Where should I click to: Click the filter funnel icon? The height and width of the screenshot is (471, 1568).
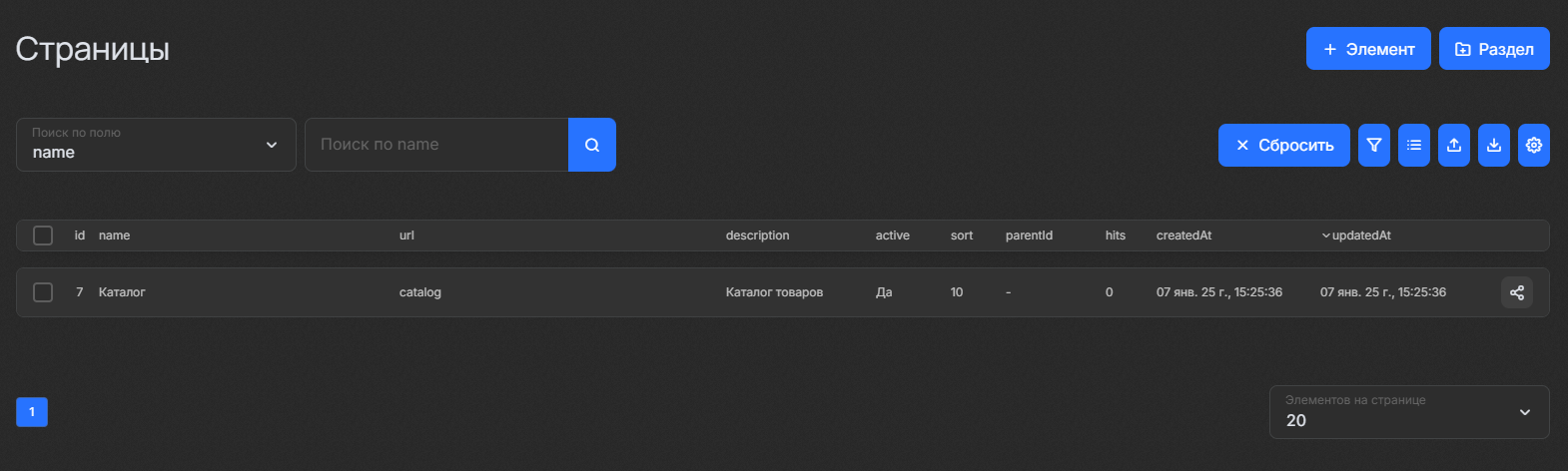pyautogui.click(x=1373, y=146)
